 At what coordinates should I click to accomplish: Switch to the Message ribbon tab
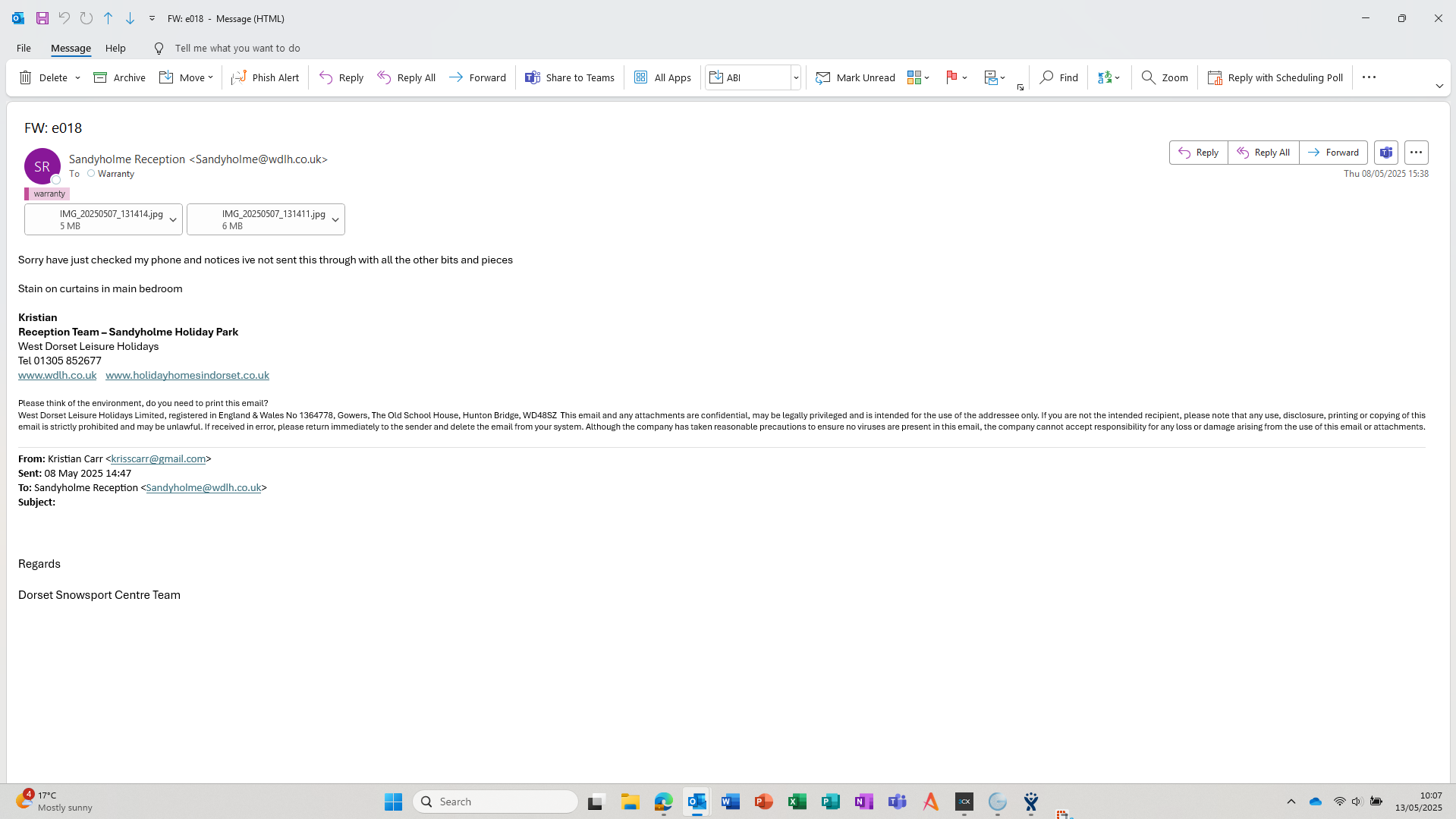click(x=71, y=48)
